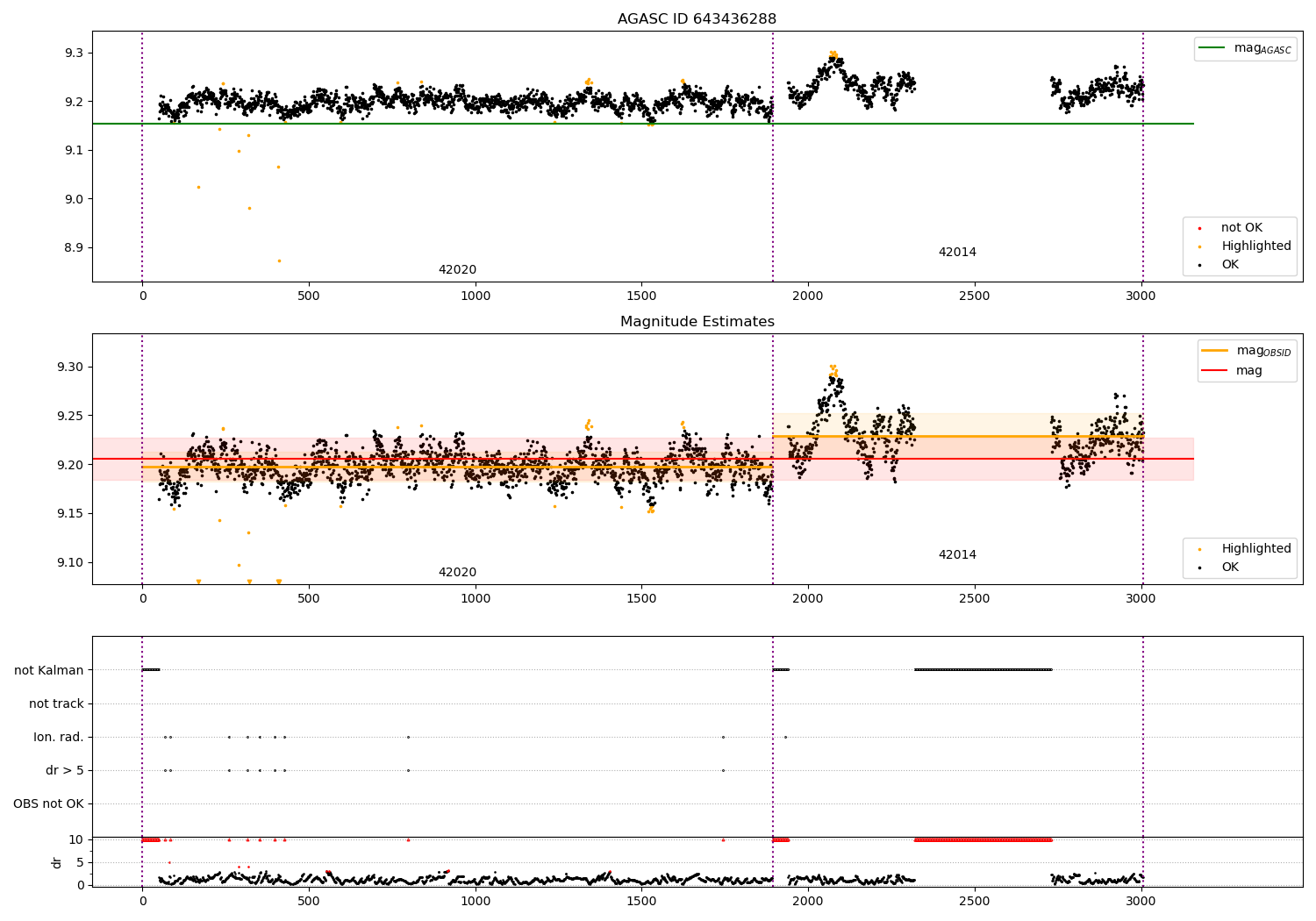Click the "9.15" y-tick in the middle plot
Screen dimensions: 1316x921
pyautogui.click(x=70, y=514)
